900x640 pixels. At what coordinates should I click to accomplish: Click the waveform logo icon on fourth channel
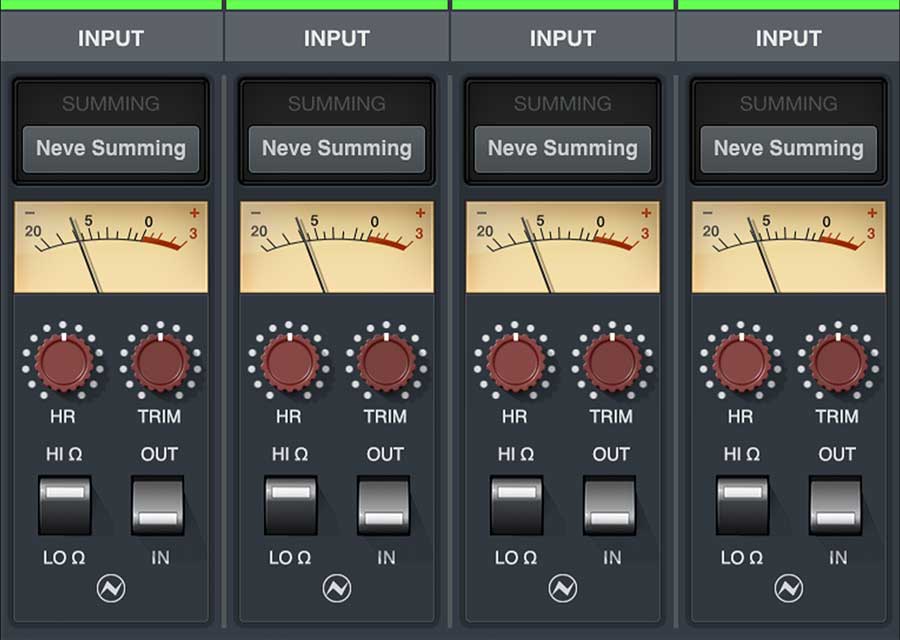(789, 588)
